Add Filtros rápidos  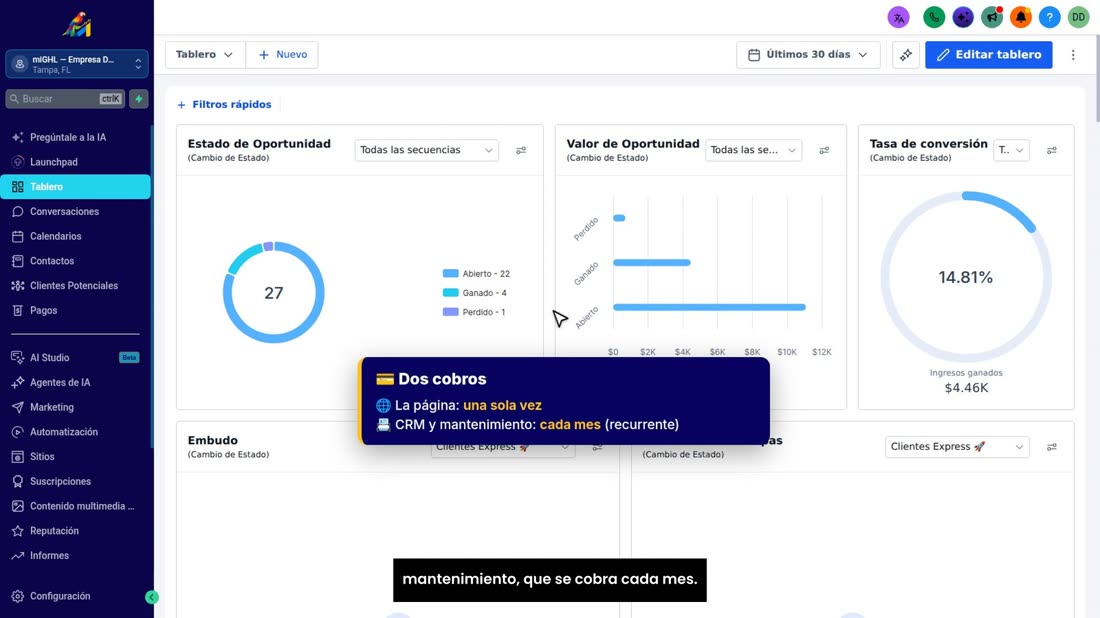point(224,105)
